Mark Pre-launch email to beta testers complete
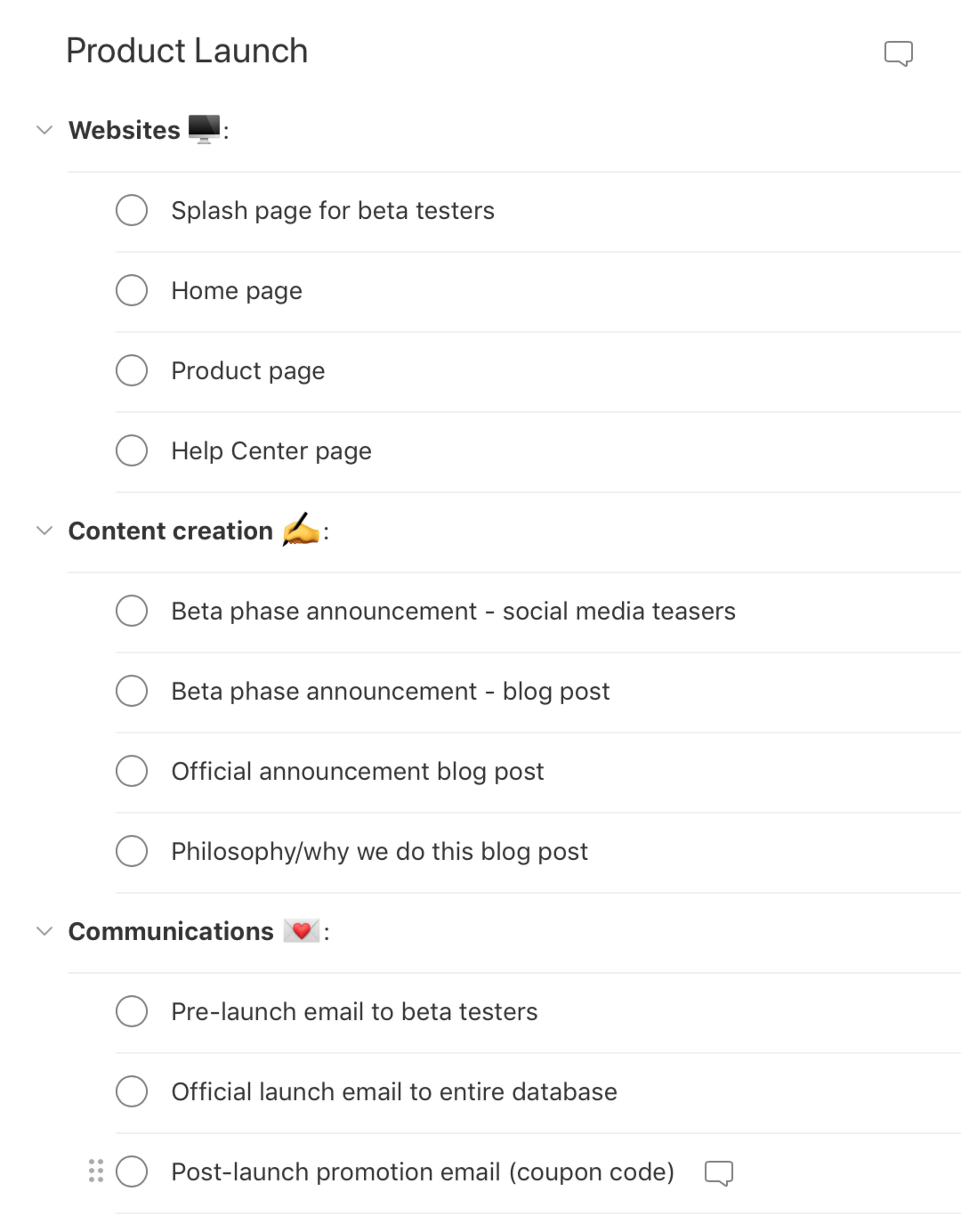Image resolution: width=961 pixels, height=1232 pixels. 131,1011
